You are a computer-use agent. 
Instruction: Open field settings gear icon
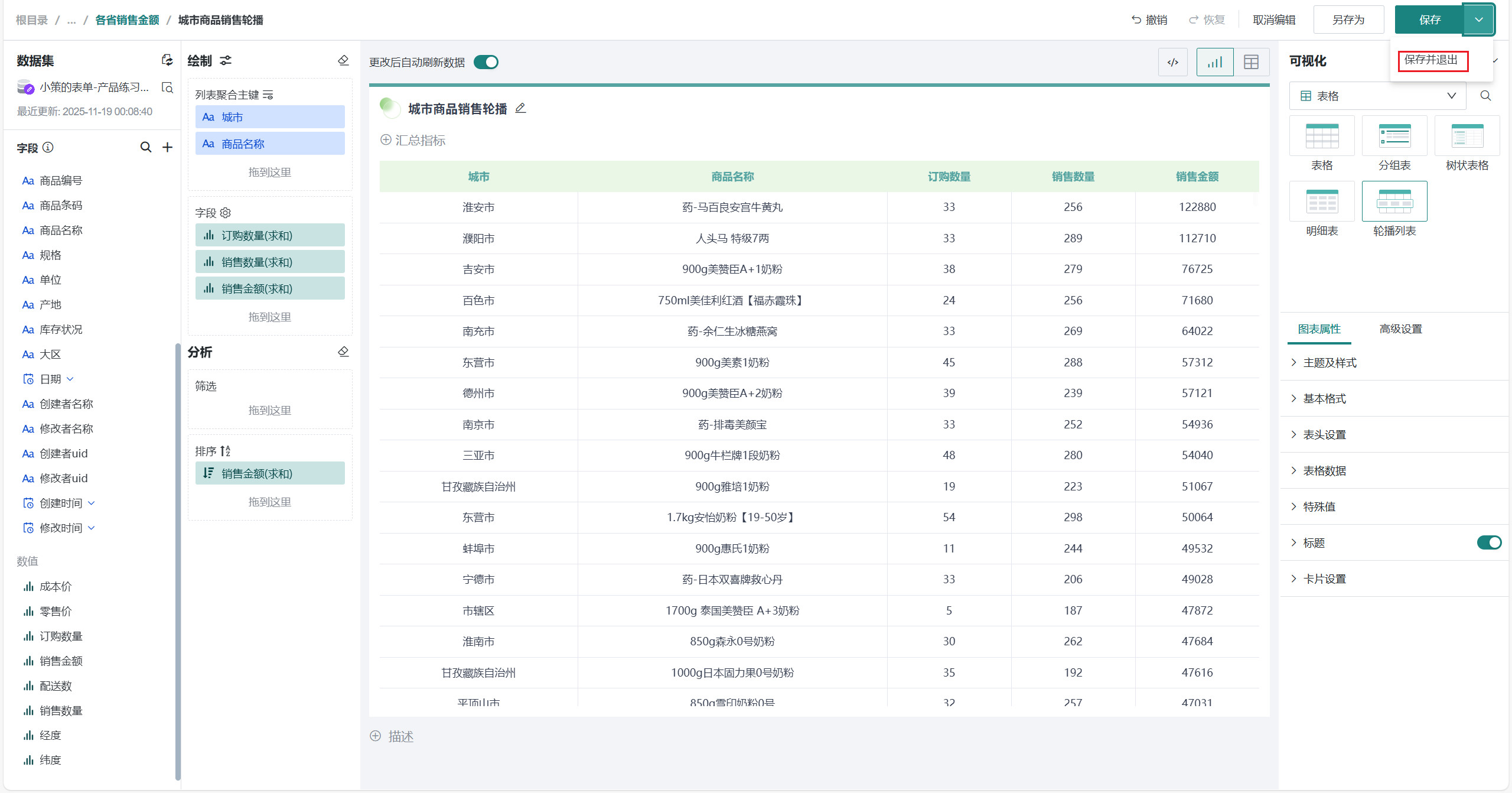pos(226,213)
